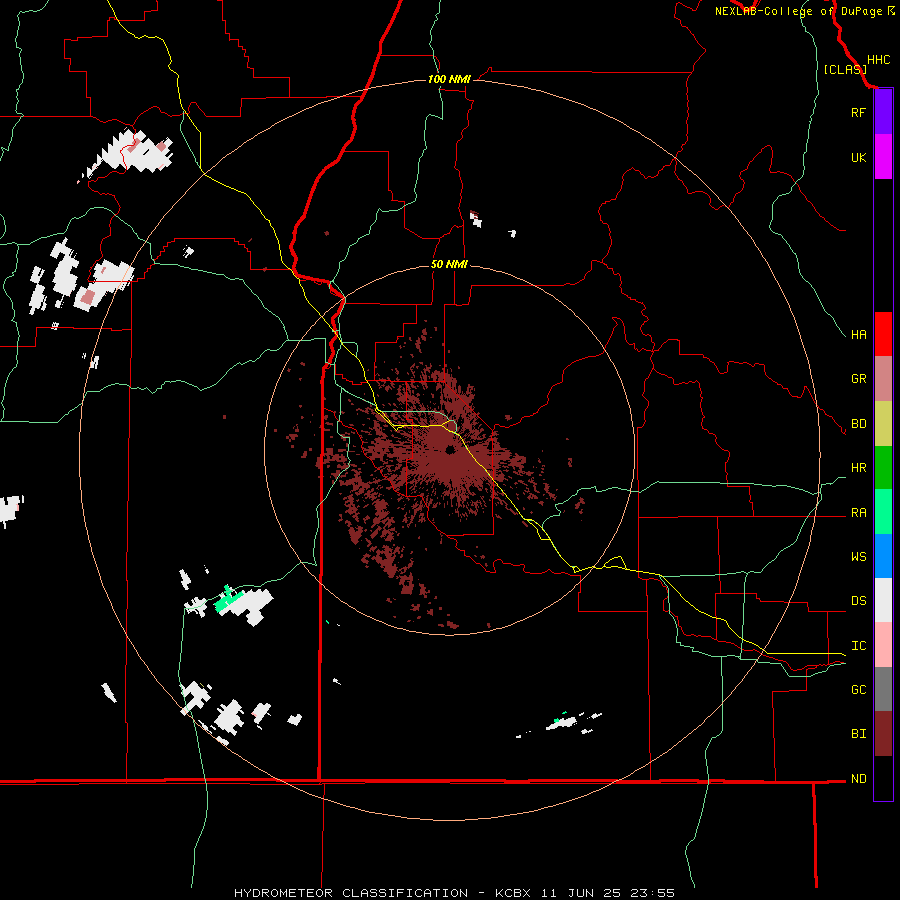The height and width of the screenshot is (900, 900).
Task: Click the radar site center black dot
Action: [x=450, y=450]
